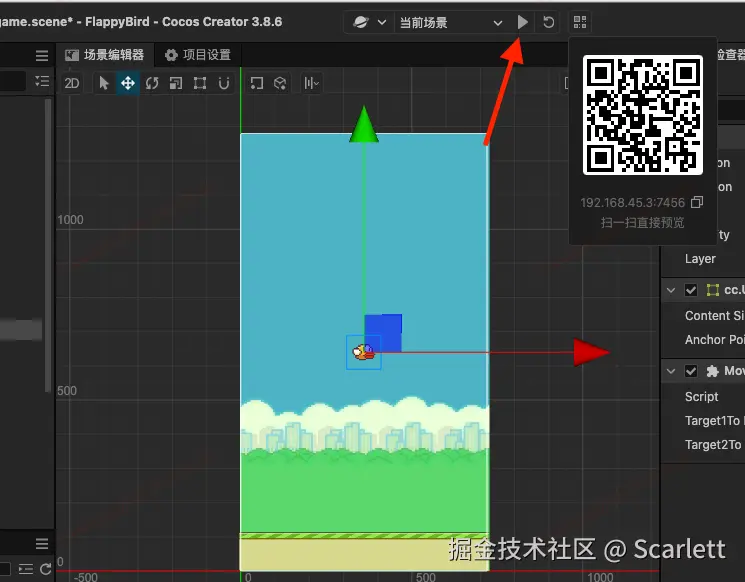Select the rect transform tool

[x=200, y=83]
